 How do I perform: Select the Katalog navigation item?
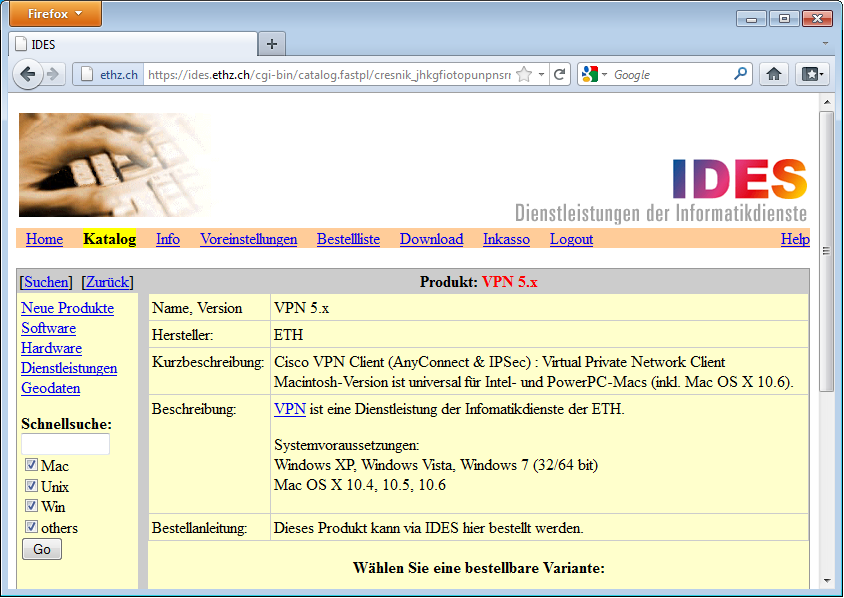pos(109,239)
